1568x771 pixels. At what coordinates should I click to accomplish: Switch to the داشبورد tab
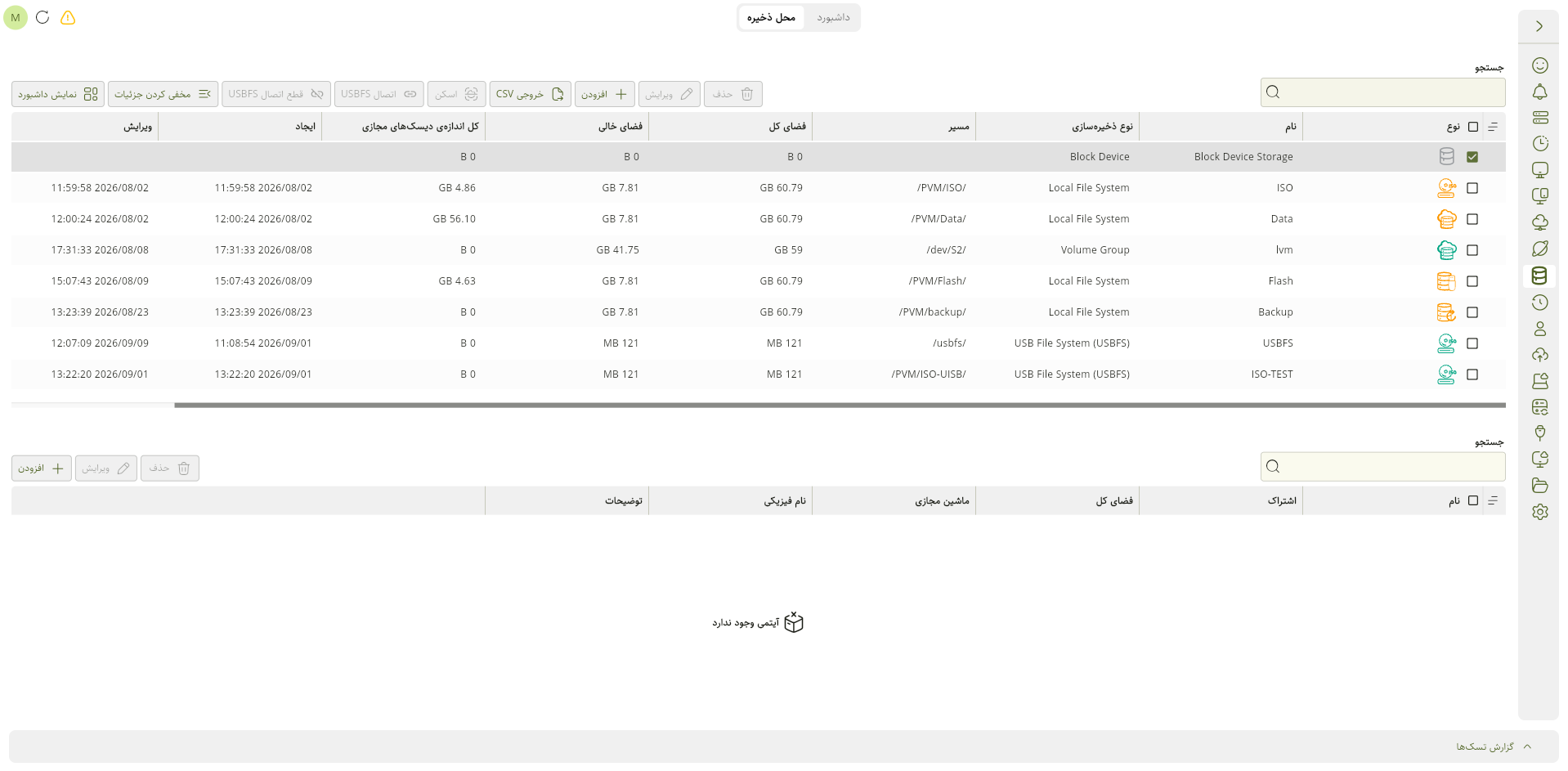pyautogui.click(x=833, y=17)
